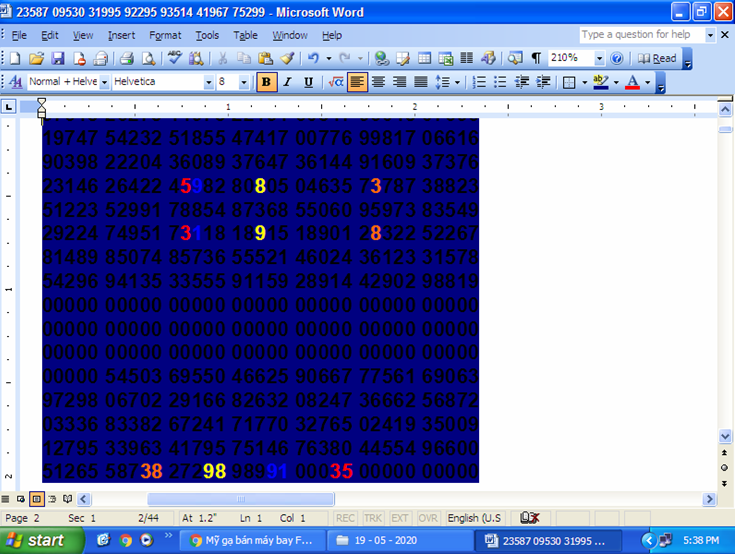This screenshot has width=737, height=555.
Task: Toggle Show/Hide paragraph marks
Action: tap(536, 59)
